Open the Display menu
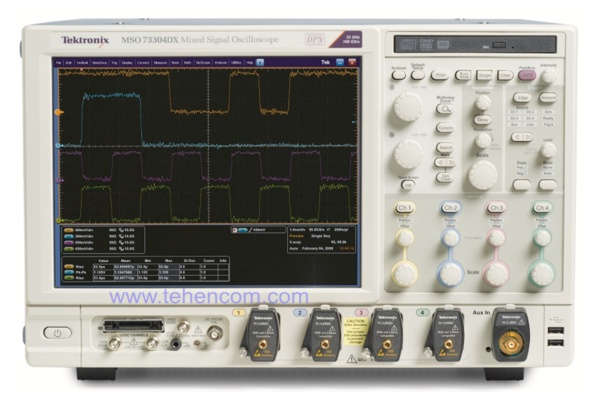This screenshot has height=400, width=600. pos(127,62)
